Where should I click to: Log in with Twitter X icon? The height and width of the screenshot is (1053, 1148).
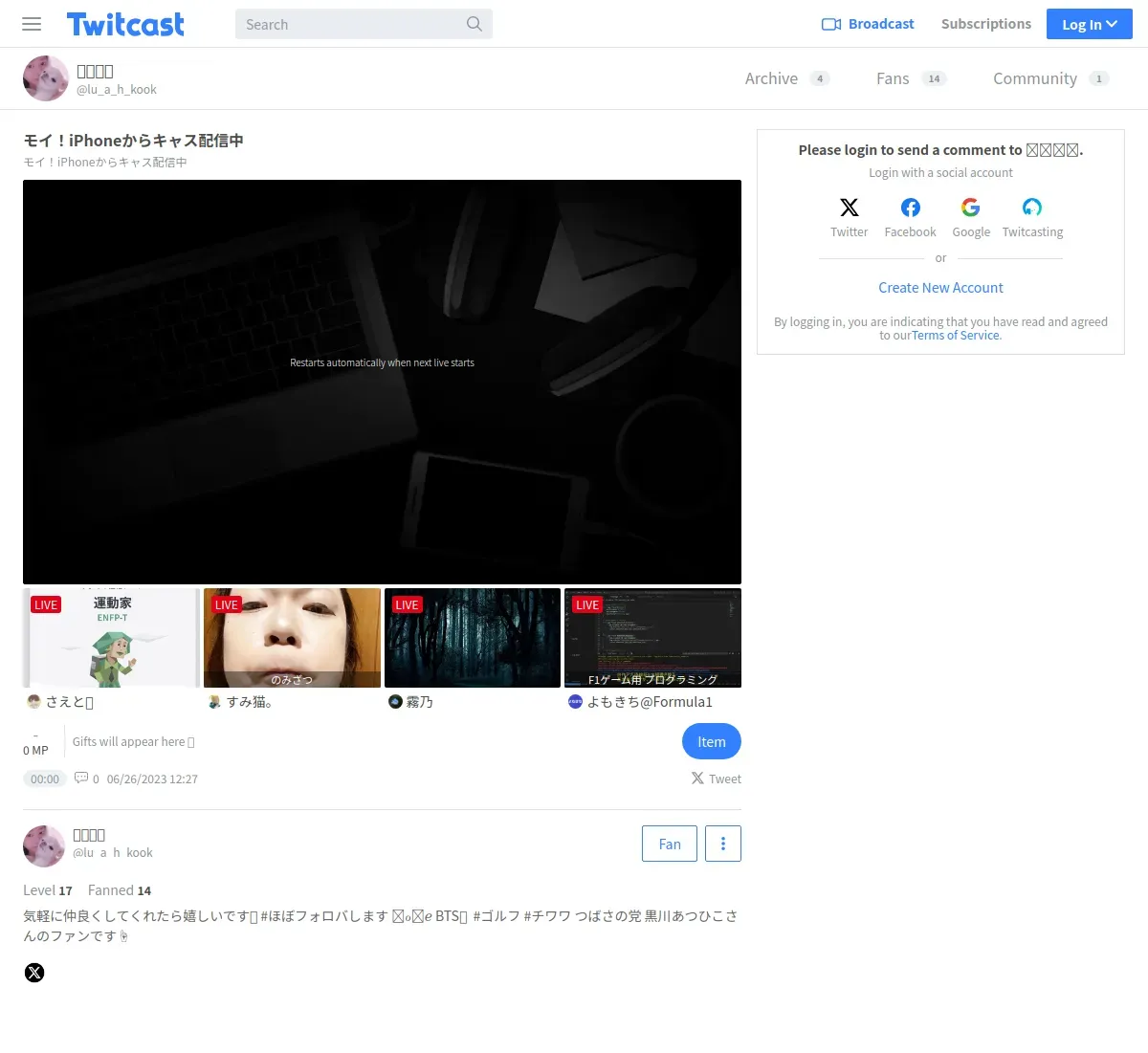click(850, 208)
